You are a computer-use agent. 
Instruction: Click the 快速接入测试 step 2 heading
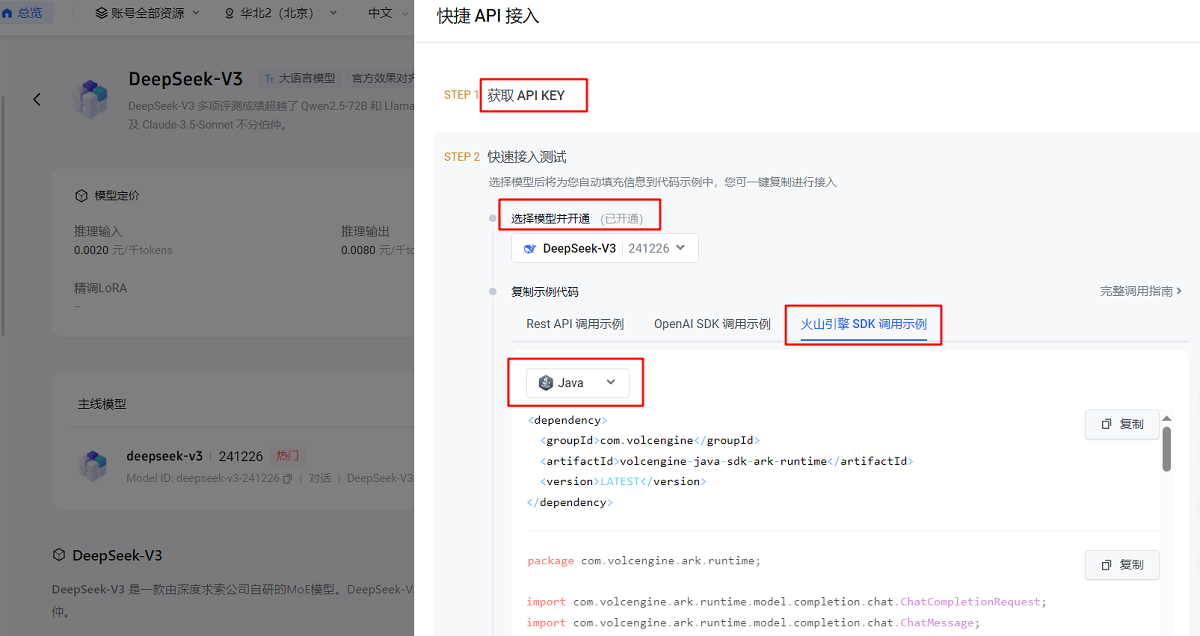point(527,157)
